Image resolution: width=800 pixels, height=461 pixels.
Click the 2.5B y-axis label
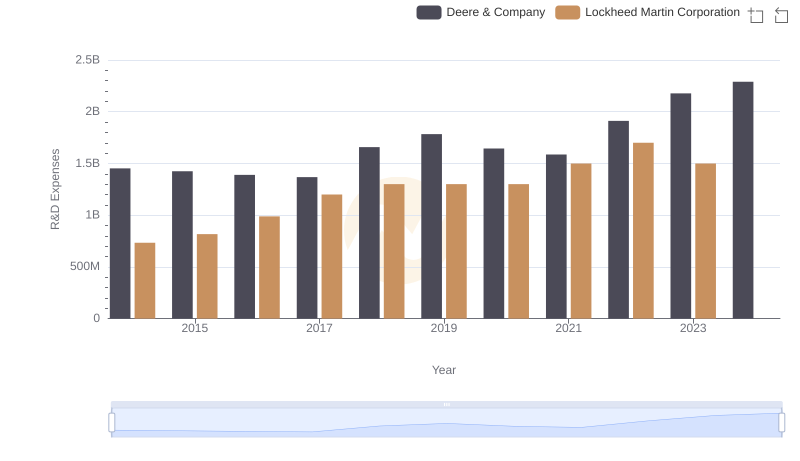tap(88, 60)
